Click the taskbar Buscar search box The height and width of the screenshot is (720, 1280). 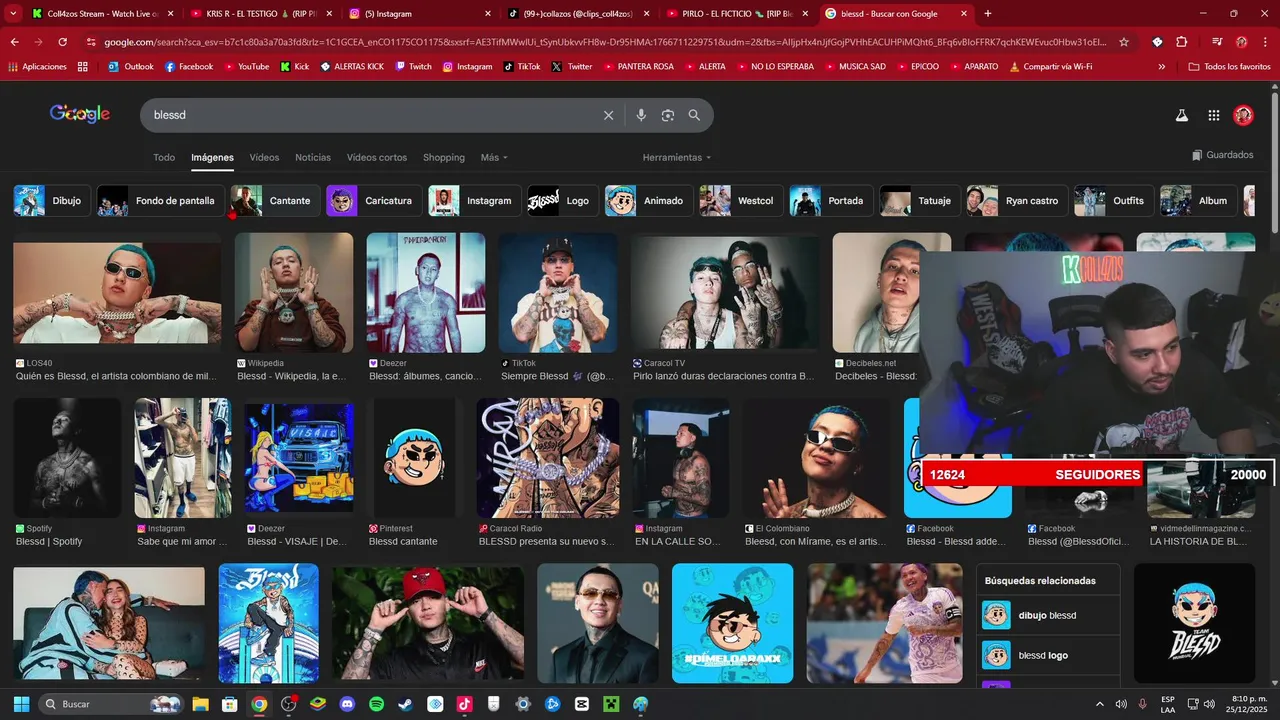tap(112, 704)
